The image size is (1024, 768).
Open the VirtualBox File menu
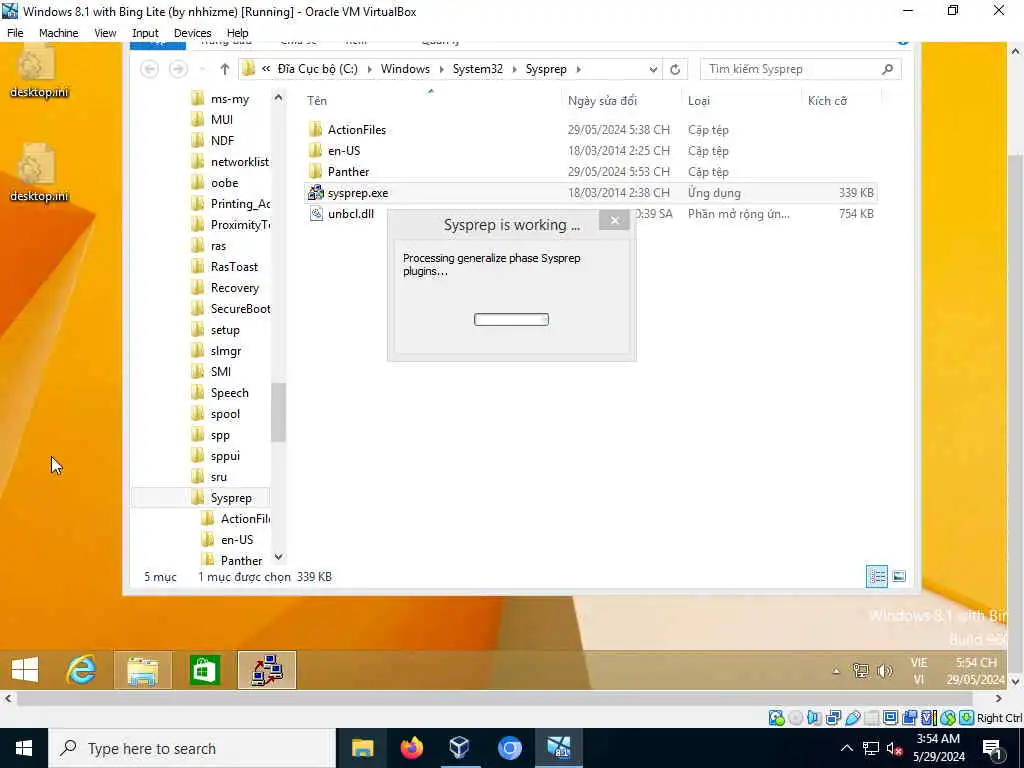pos(15,33)
